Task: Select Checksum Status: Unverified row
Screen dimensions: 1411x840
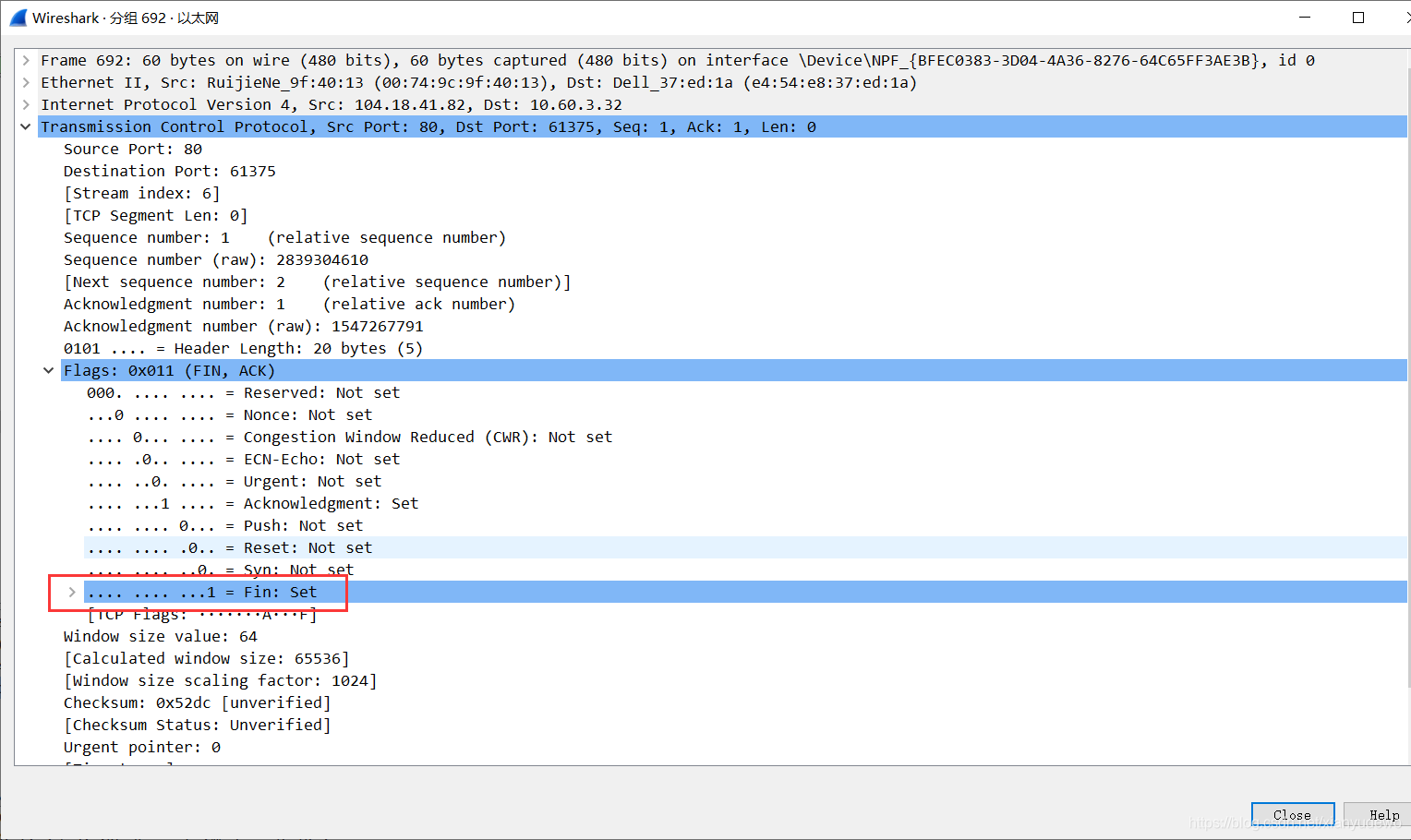Action: pyautogui.click(x=197, y=725)
